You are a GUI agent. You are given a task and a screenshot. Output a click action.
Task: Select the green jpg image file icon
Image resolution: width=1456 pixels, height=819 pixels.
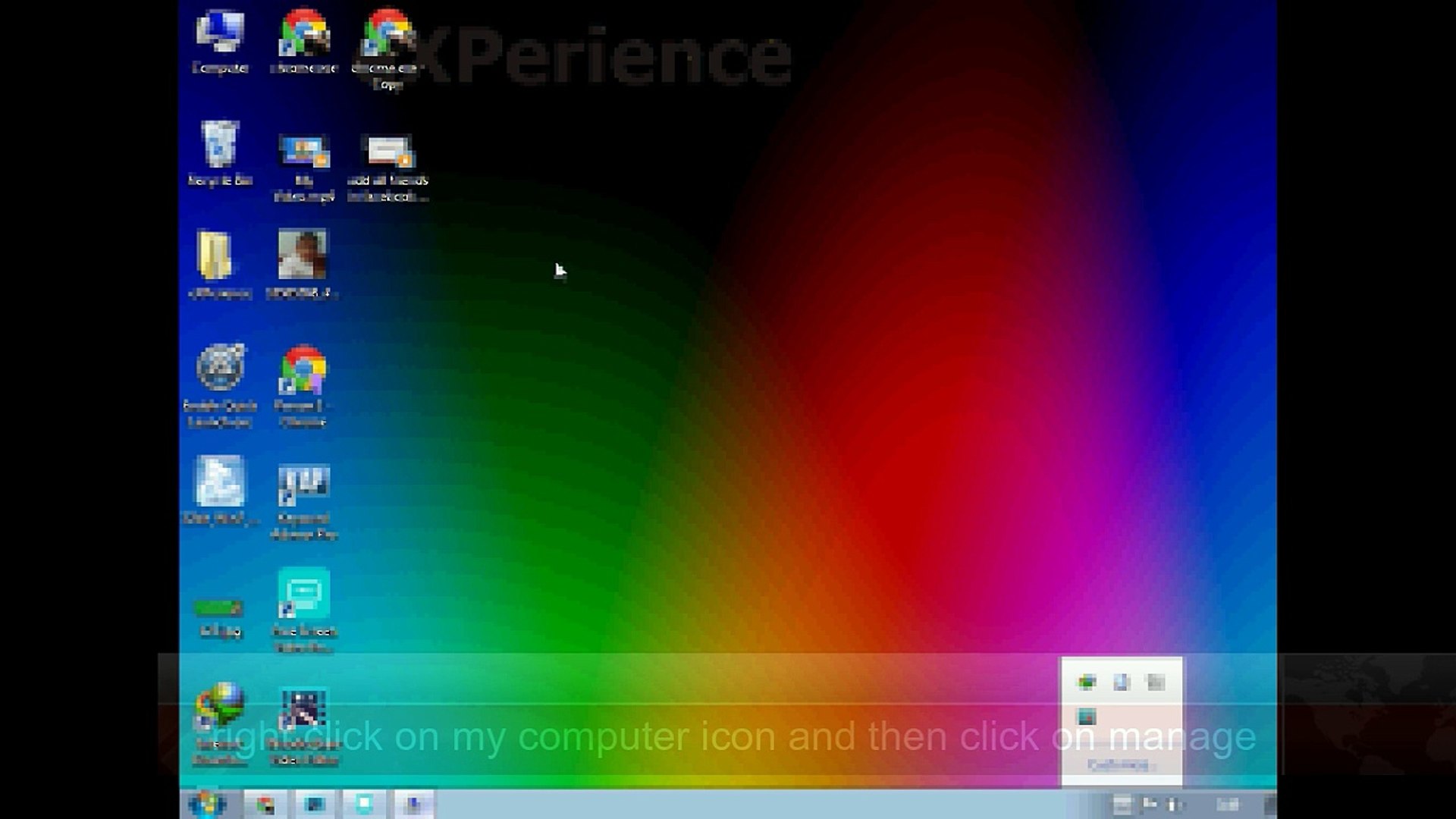[219, 608]
